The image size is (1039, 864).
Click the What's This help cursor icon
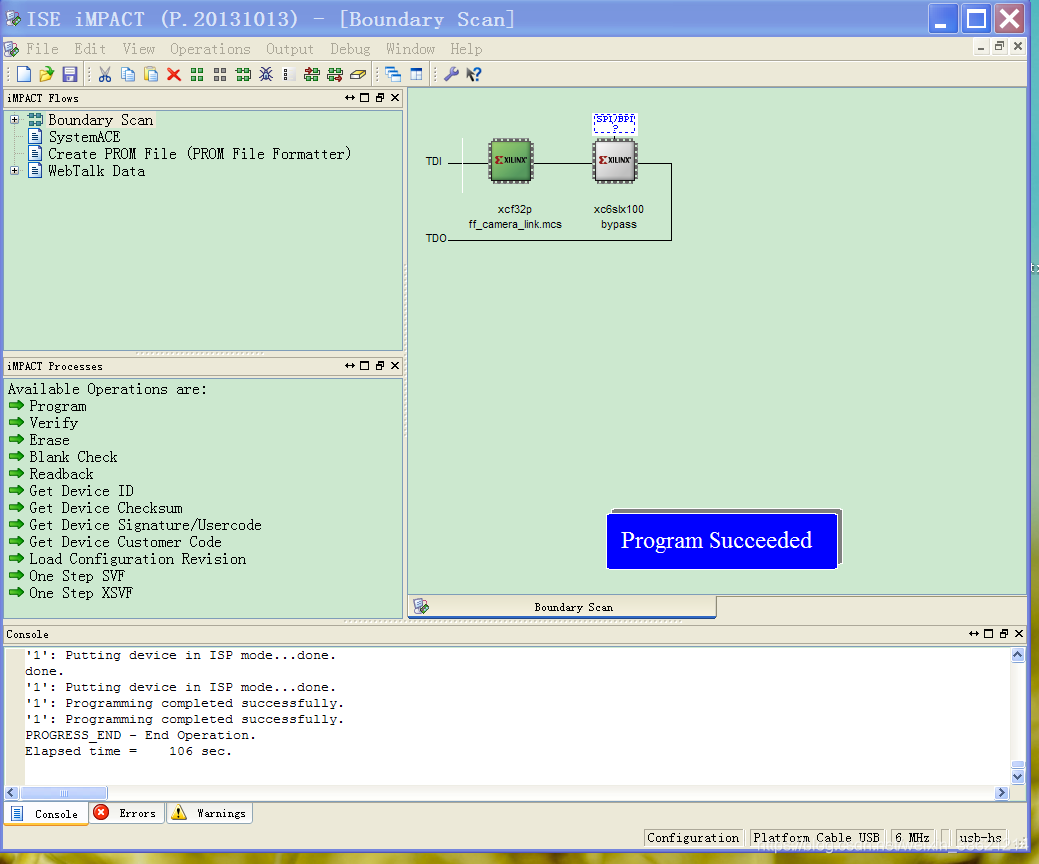coord(474,74)
